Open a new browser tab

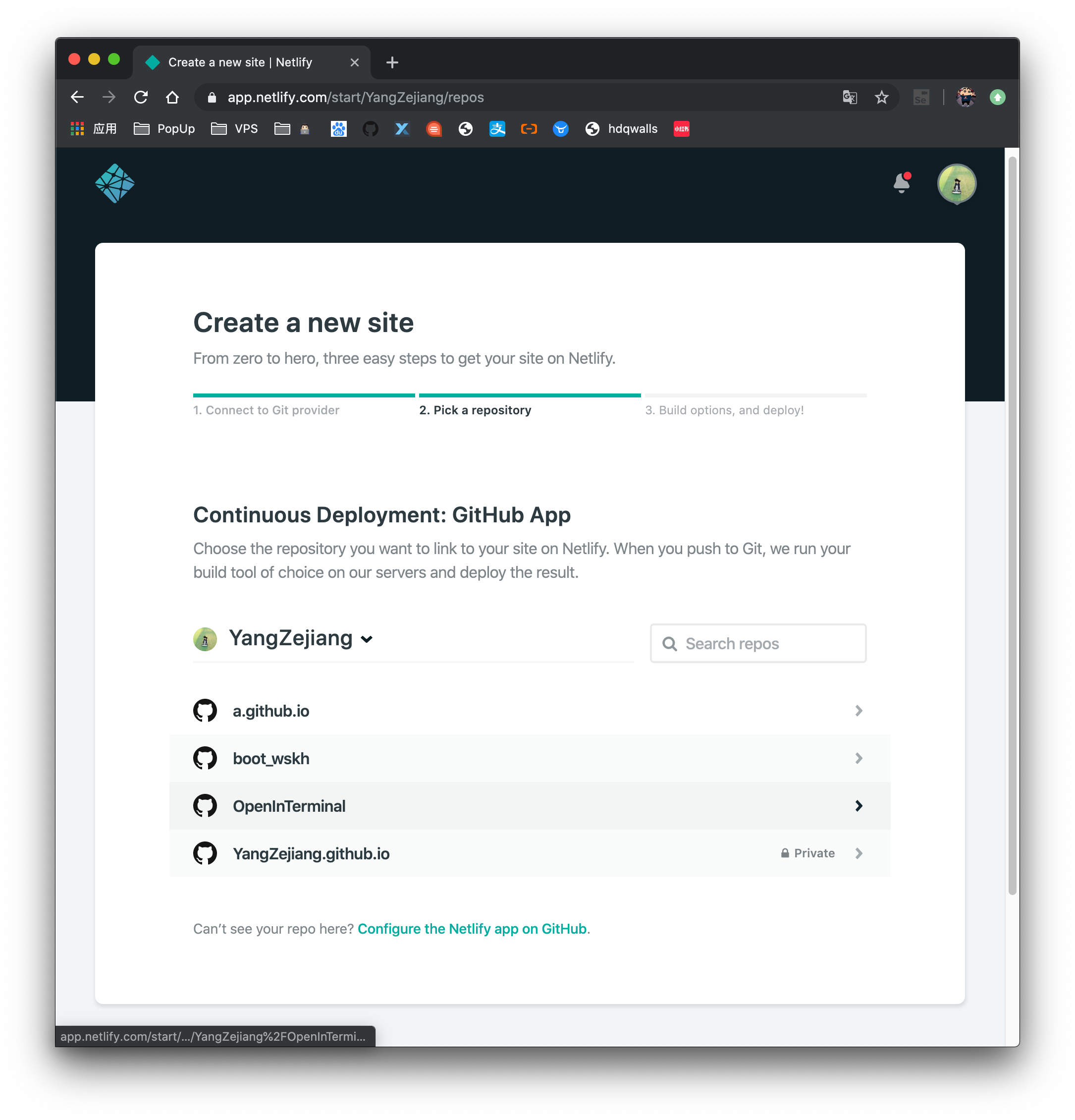(392, 62)
